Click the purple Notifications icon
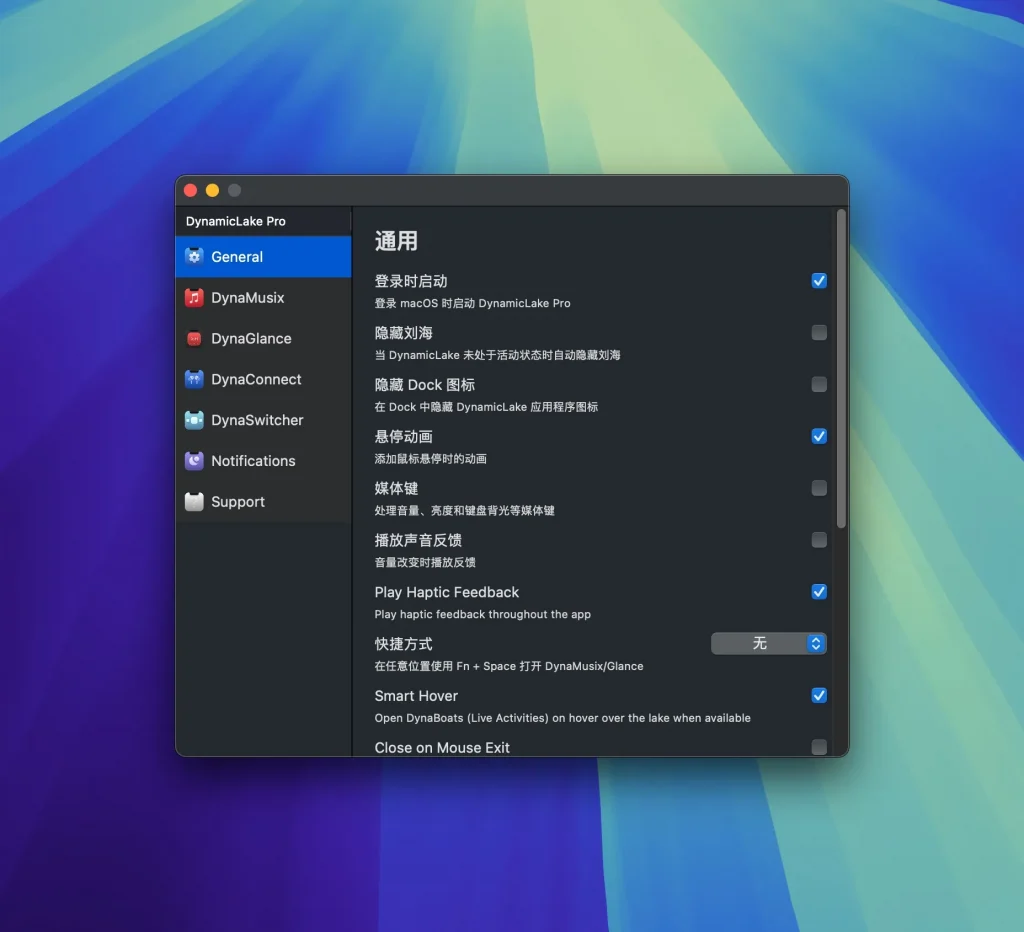The image size is (1024, 932). click(x=195, y=461)
